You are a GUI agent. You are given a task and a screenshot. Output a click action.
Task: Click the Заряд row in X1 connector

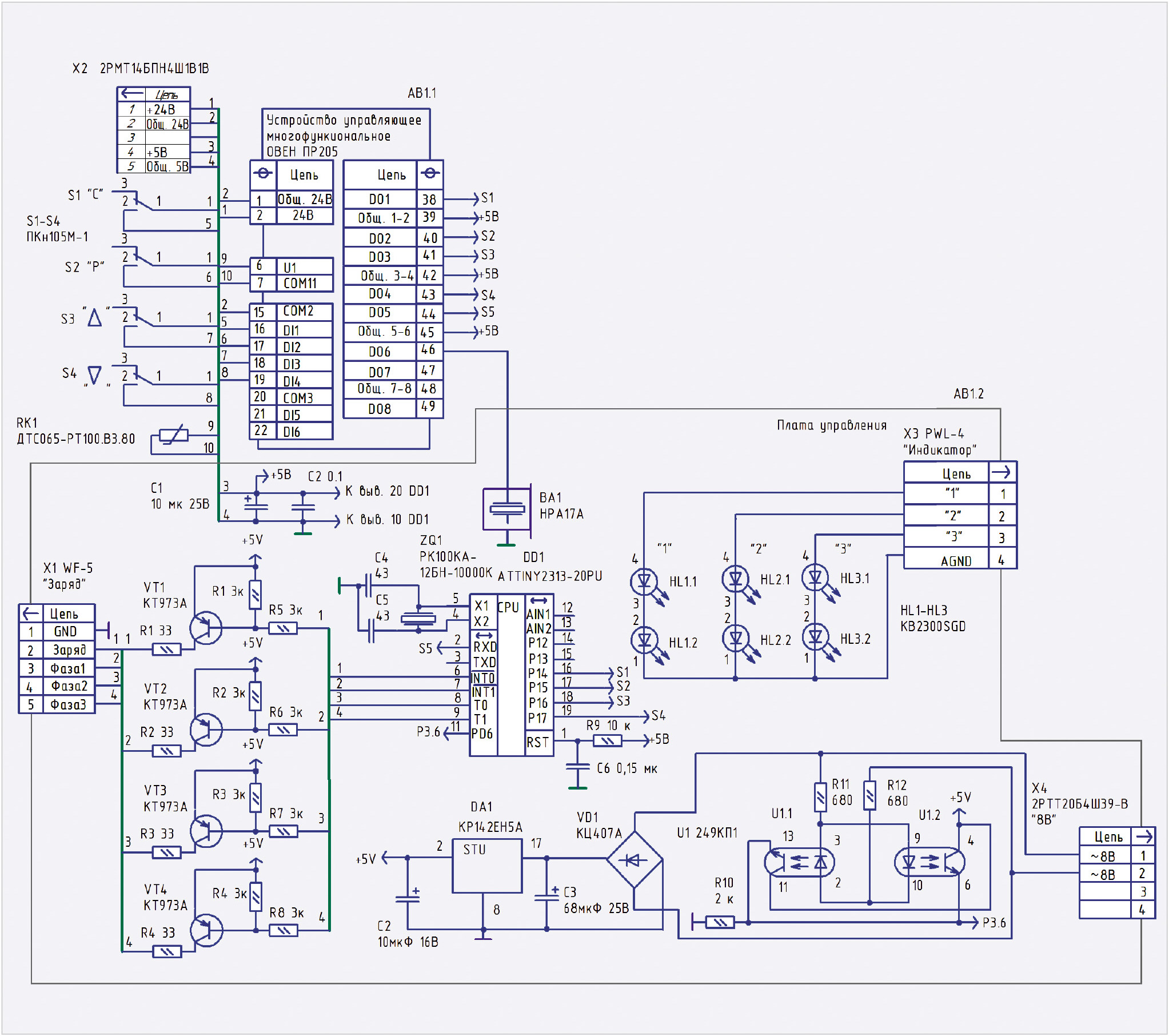(x=69, y=650)
